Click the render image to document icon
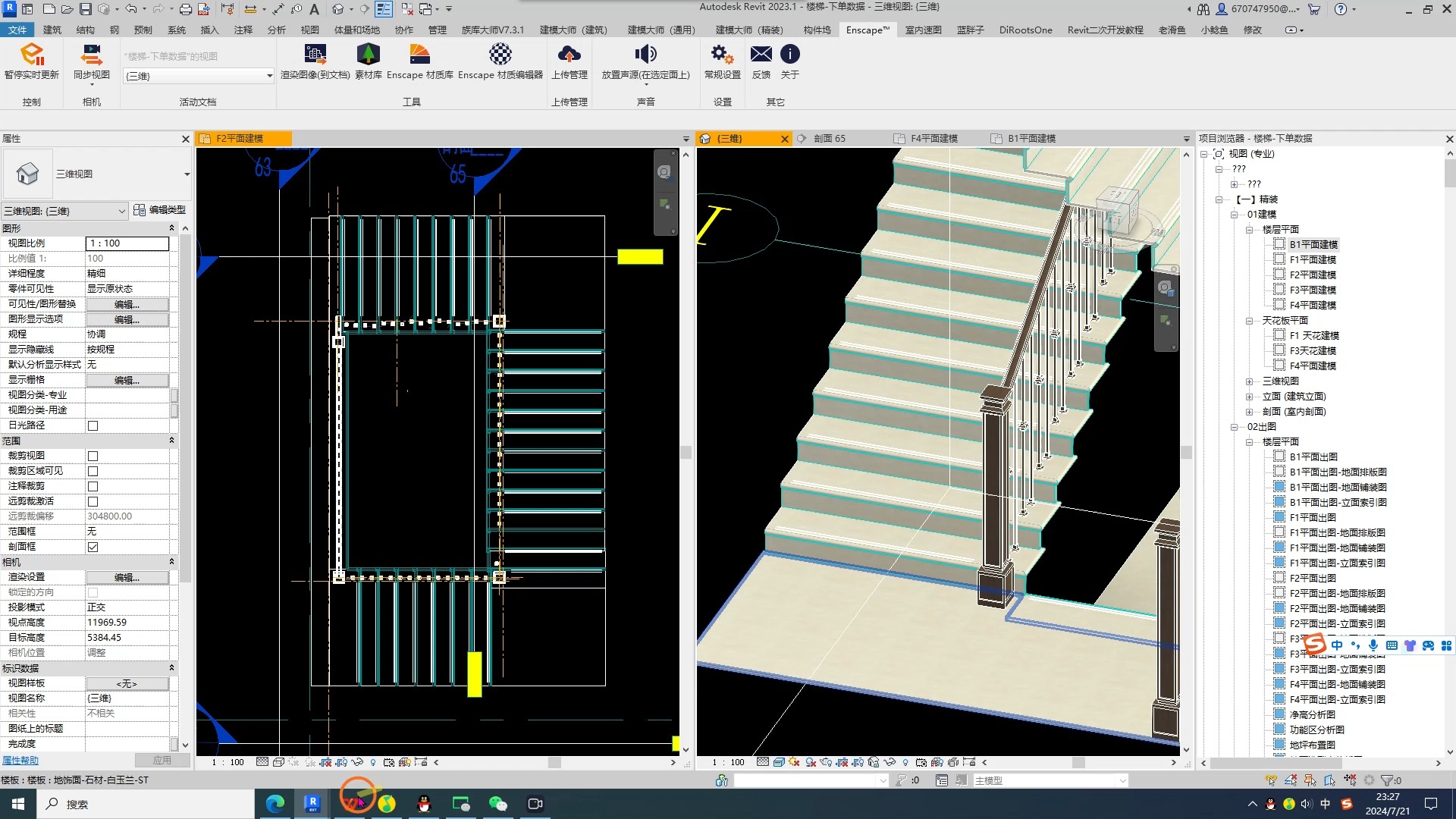This screenshot has width=1456, height=819. pyautogui.click(x=315, y=55)
